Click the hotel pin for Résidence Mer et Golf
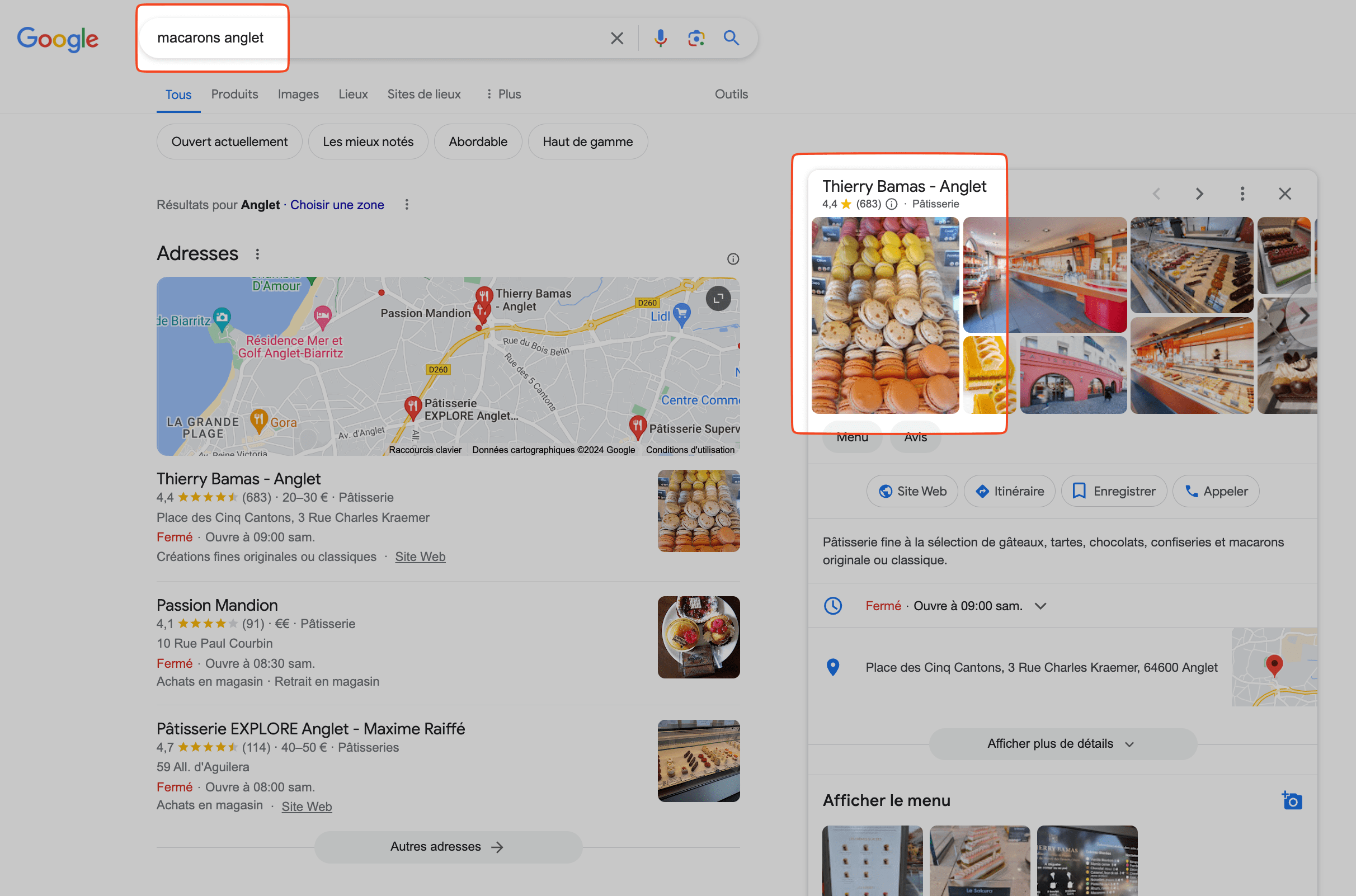This screenshot has height=896, width=1356. point(322,317)
